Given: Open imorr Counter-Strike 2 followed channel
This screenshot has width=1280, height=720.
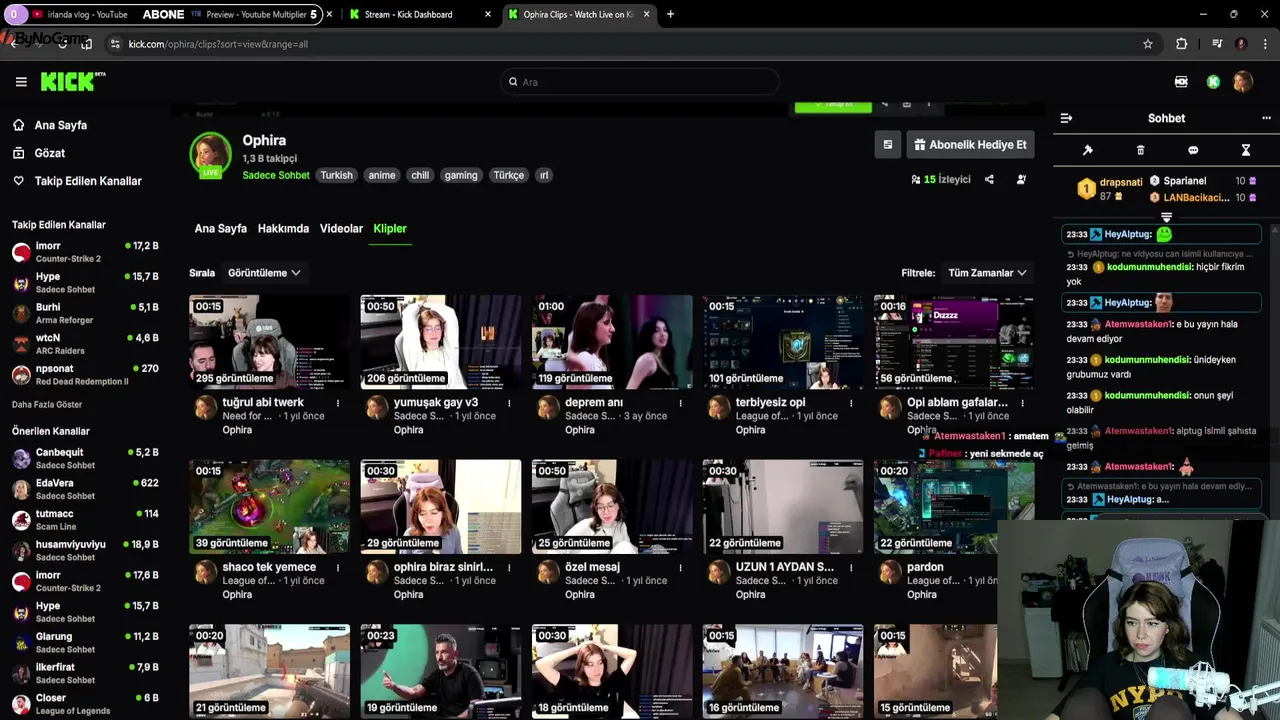Looking at the screenshot, I should pos(85,252).
